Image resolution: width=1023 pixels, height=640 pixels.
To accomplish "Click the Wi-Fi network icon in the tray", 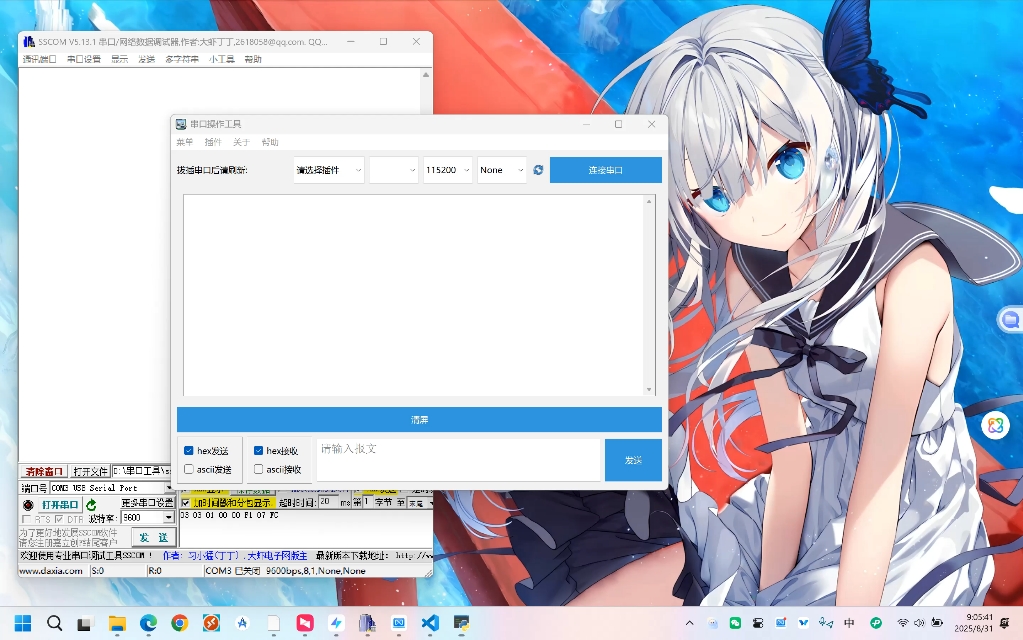I will [x=902, y=623].
